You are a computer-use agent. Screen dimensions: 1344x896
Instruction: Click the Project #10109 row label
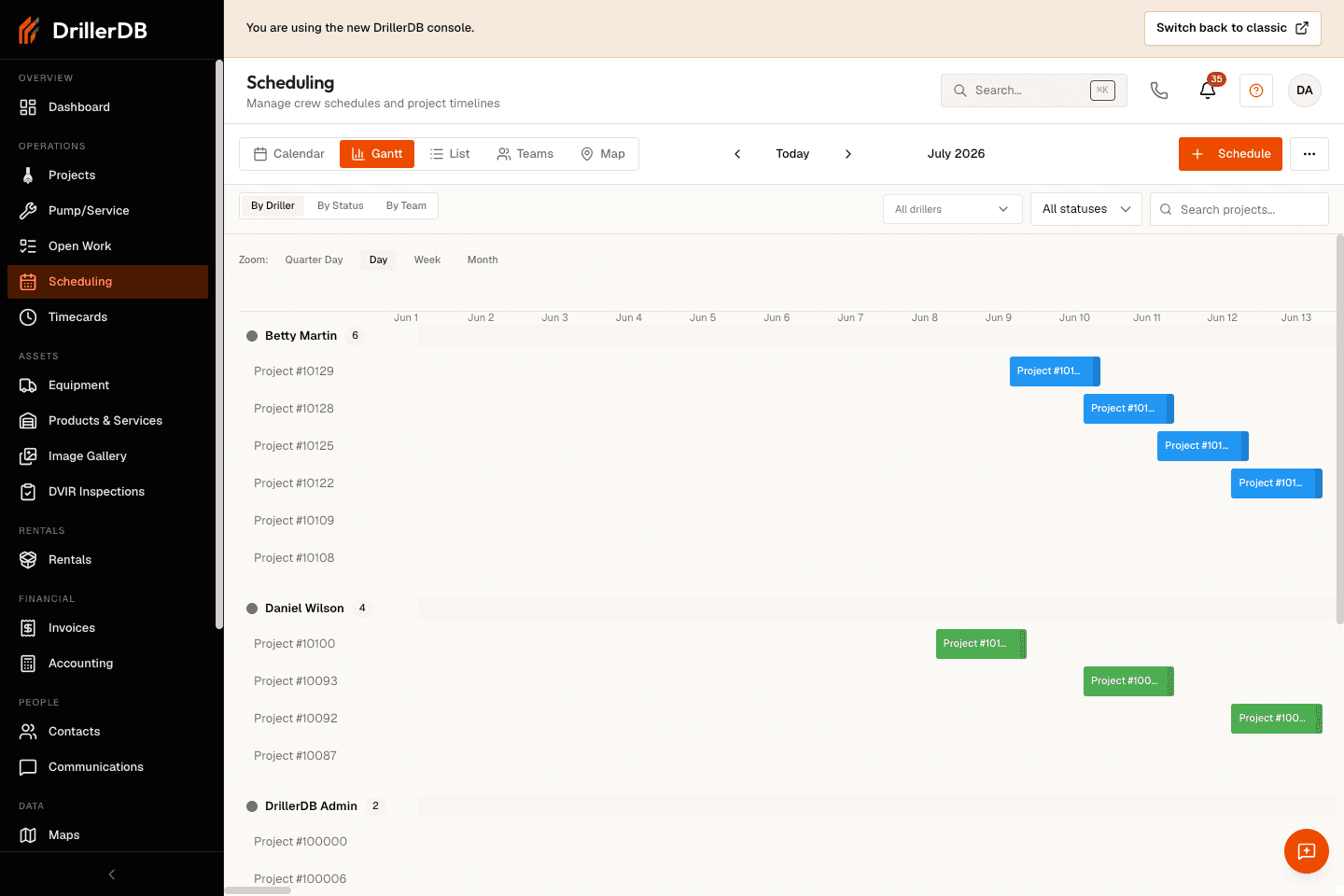click(294, 521)
